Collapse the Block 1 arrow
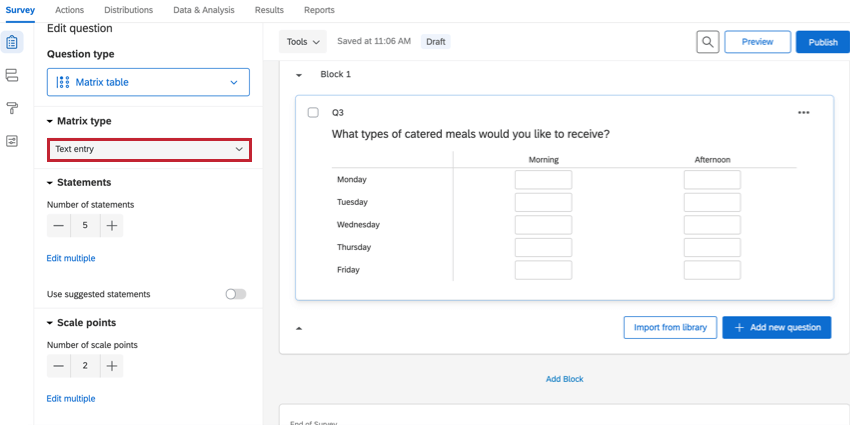The width and height of the screenshot is (850, 425). point(299,75)
